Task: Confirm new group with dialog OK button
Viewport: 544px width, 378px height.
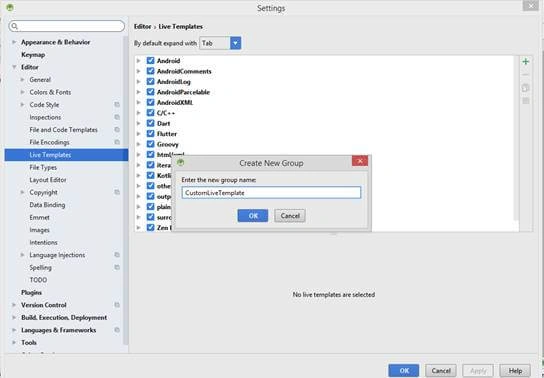Action: [x=253, y=216]
